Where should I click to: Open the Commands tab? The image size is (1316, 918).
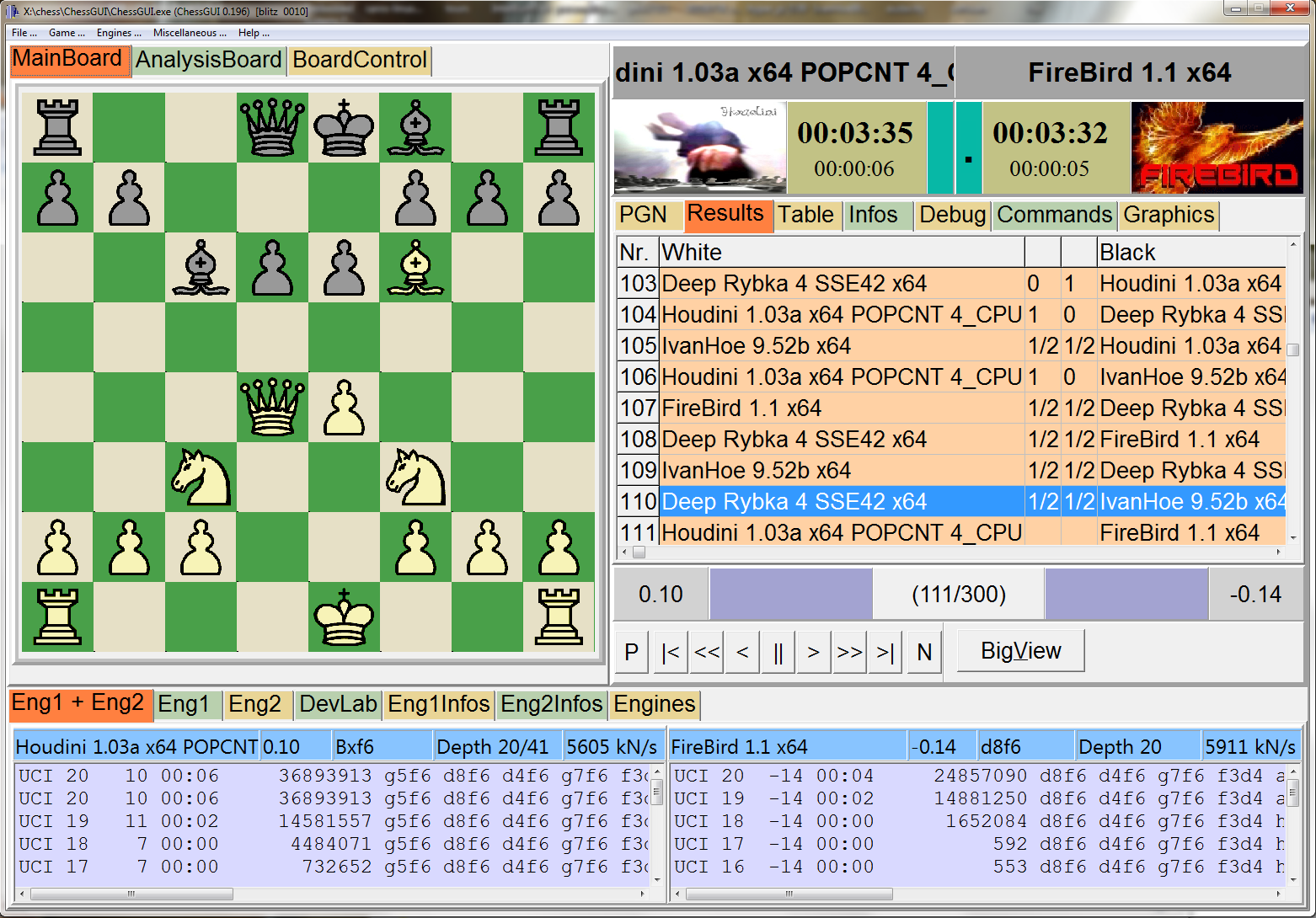[1055, 215]
